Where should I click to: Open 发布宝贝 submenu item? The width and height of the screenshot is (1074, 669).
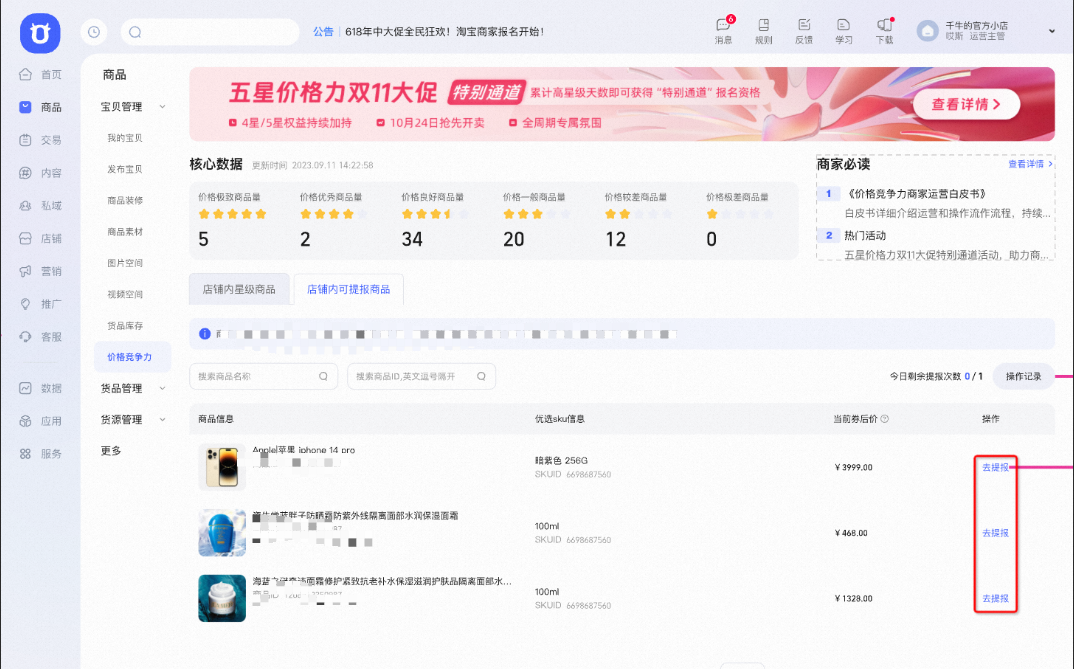[x=125, y=169]
